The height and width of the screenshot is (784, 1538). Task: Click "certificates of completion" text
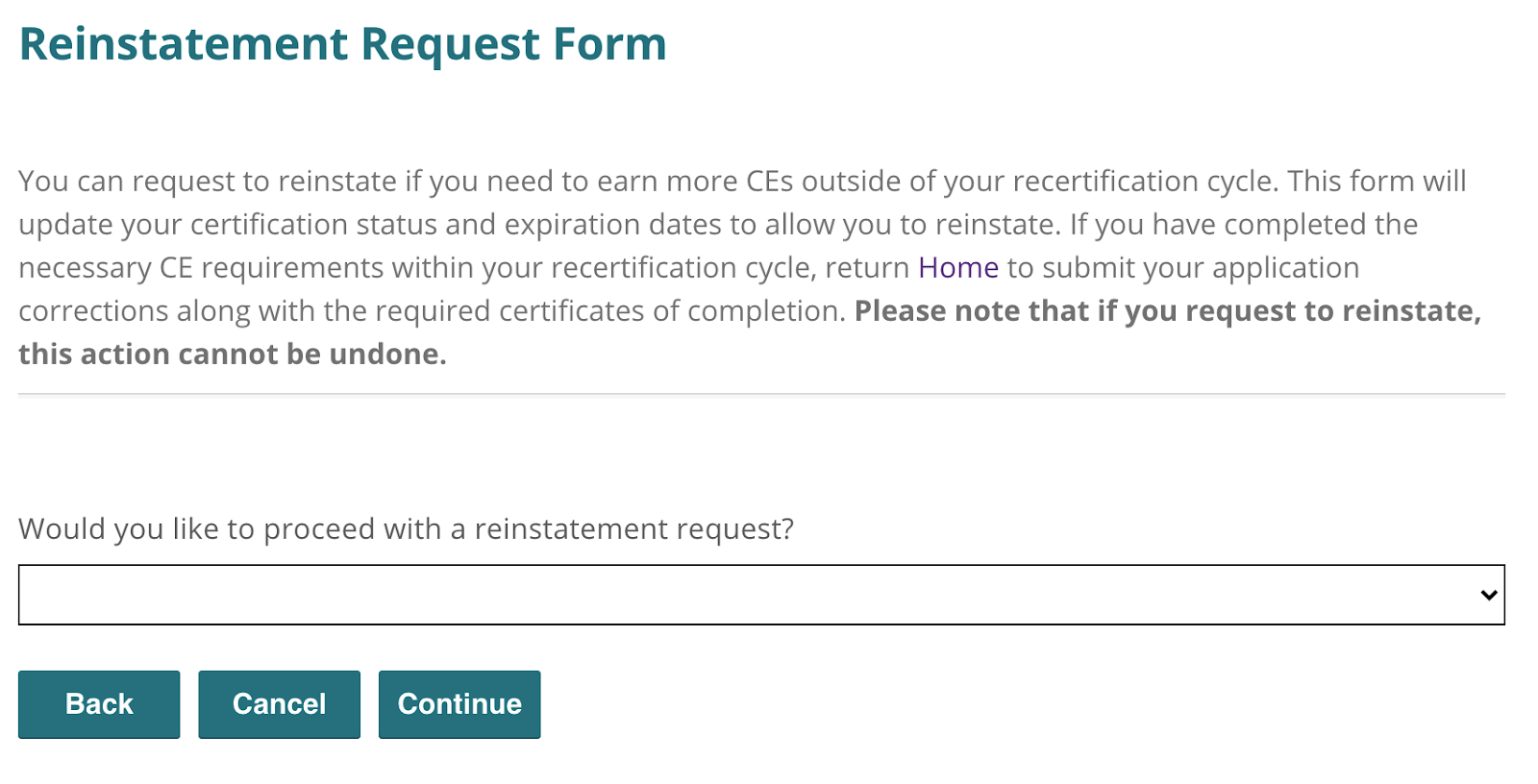click(671, 311)
